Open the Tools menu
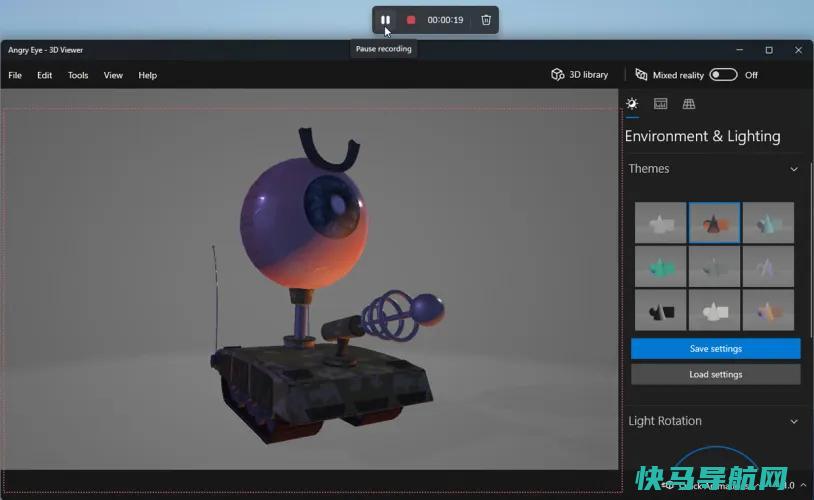 click(x=78, y=75)
